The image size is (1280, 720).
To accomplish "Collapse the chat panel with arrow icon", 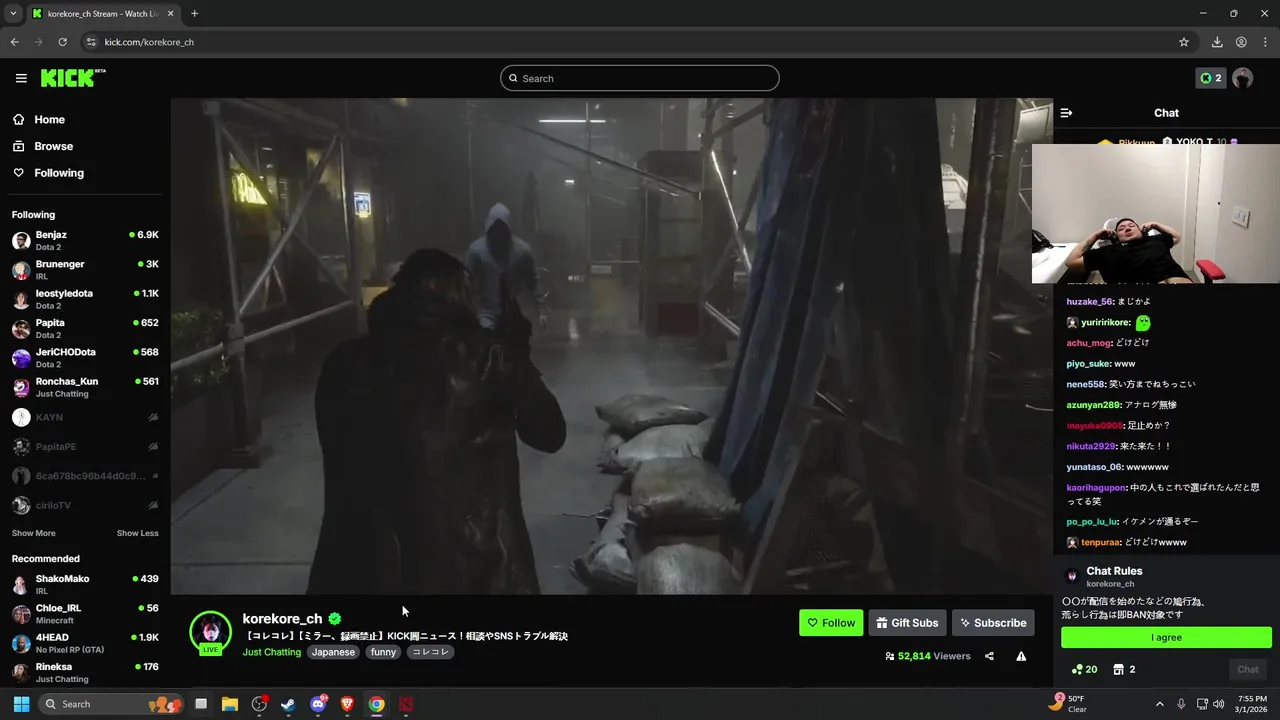I will point(1066,113).
